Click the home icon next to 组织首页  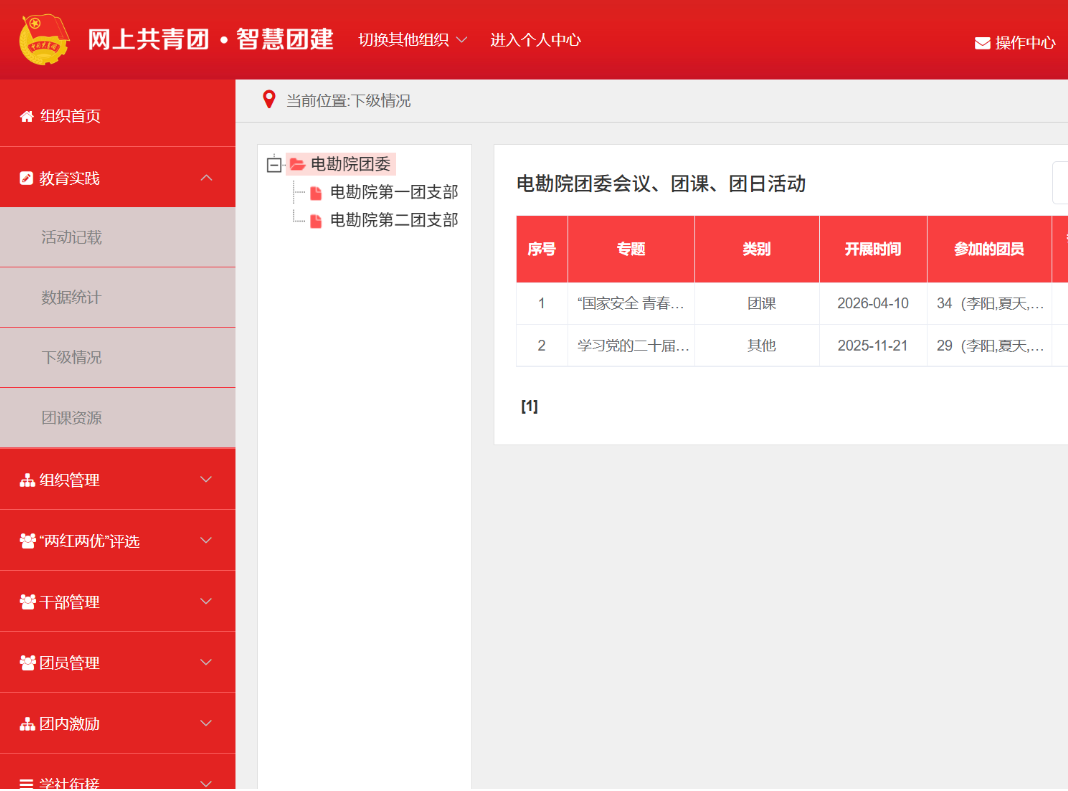point(27,117)
